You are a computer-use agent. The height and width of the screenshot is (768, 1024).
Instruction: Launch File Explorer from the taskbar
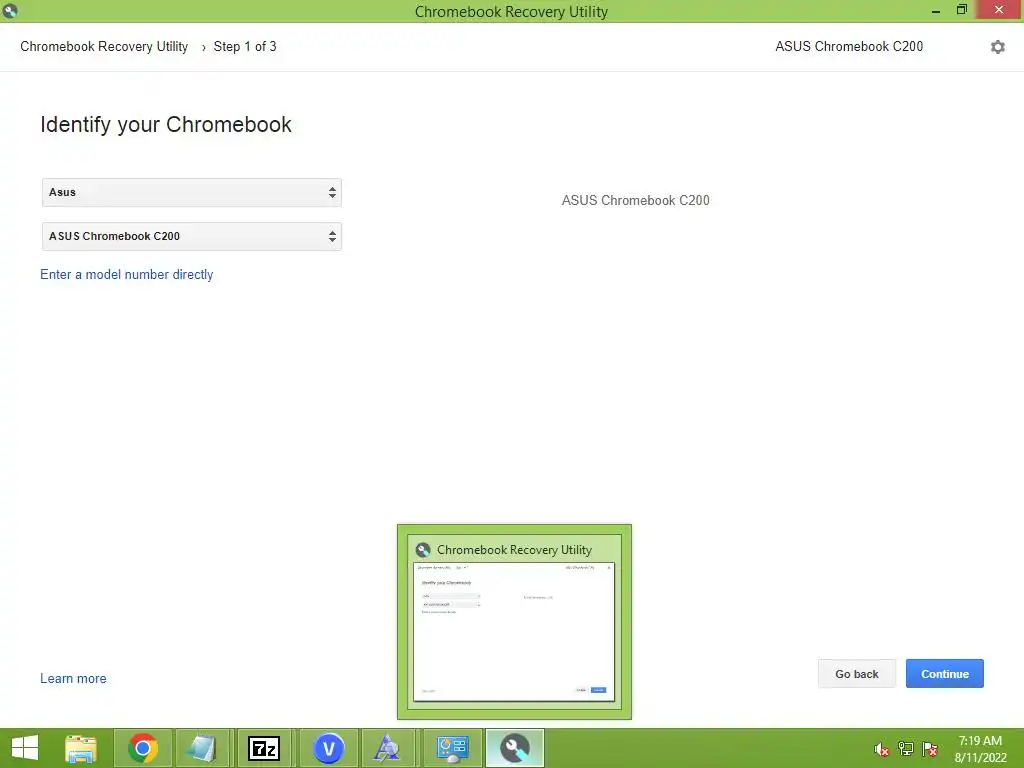81,748
